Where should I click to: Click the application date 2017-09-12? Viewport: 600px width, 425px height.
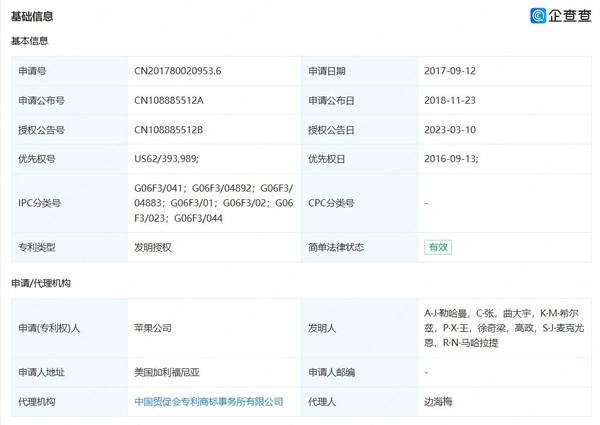pyautogui.click(x=450, y=71)
